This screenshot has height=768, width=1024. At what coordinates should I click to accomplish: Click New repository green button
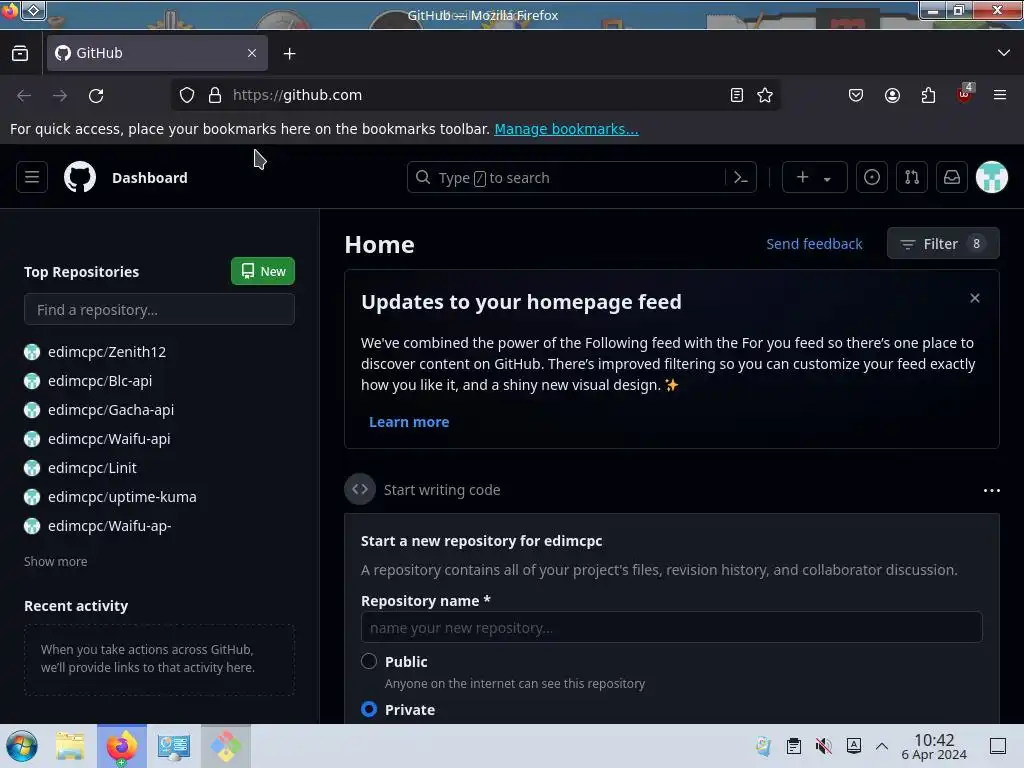[263, 271]
